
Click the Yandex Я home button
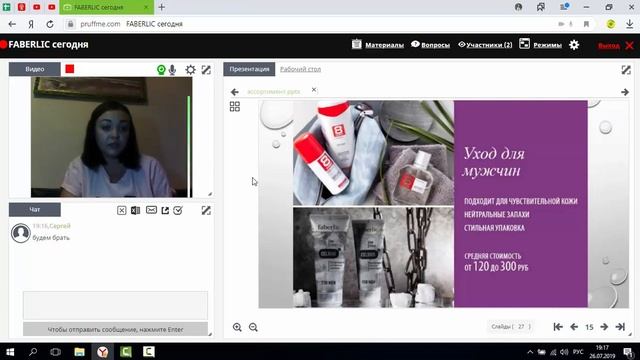click(x=31, y=24)
